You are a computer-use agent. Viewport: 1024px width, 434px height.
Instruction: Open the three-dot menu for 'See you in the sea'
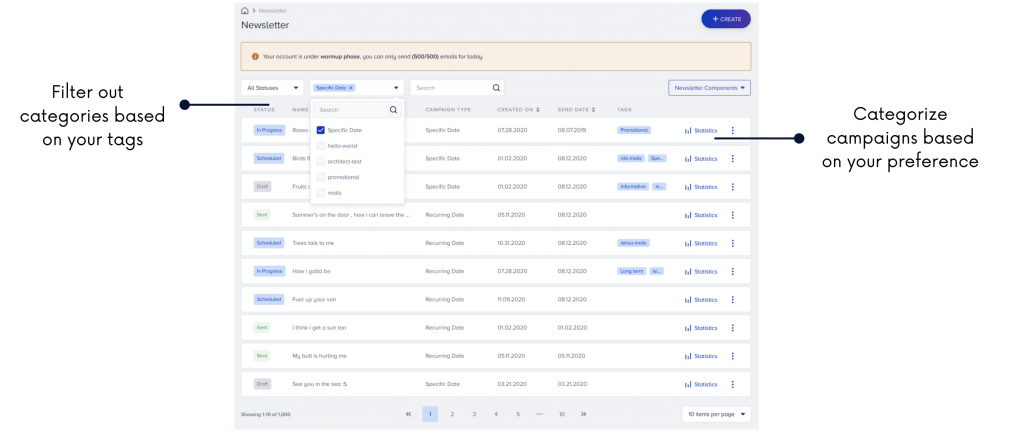(732, 384)
